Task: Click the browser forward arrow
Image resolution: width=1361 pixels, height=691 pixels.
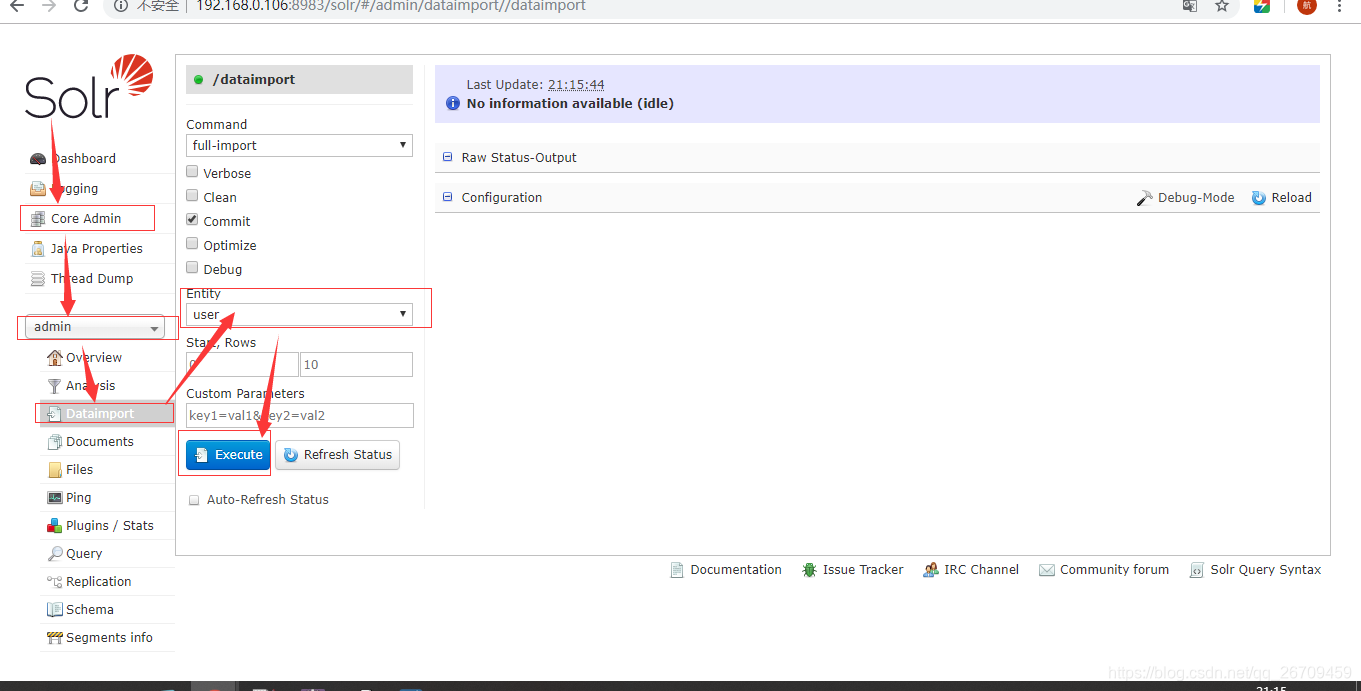Action: point(49,5)
